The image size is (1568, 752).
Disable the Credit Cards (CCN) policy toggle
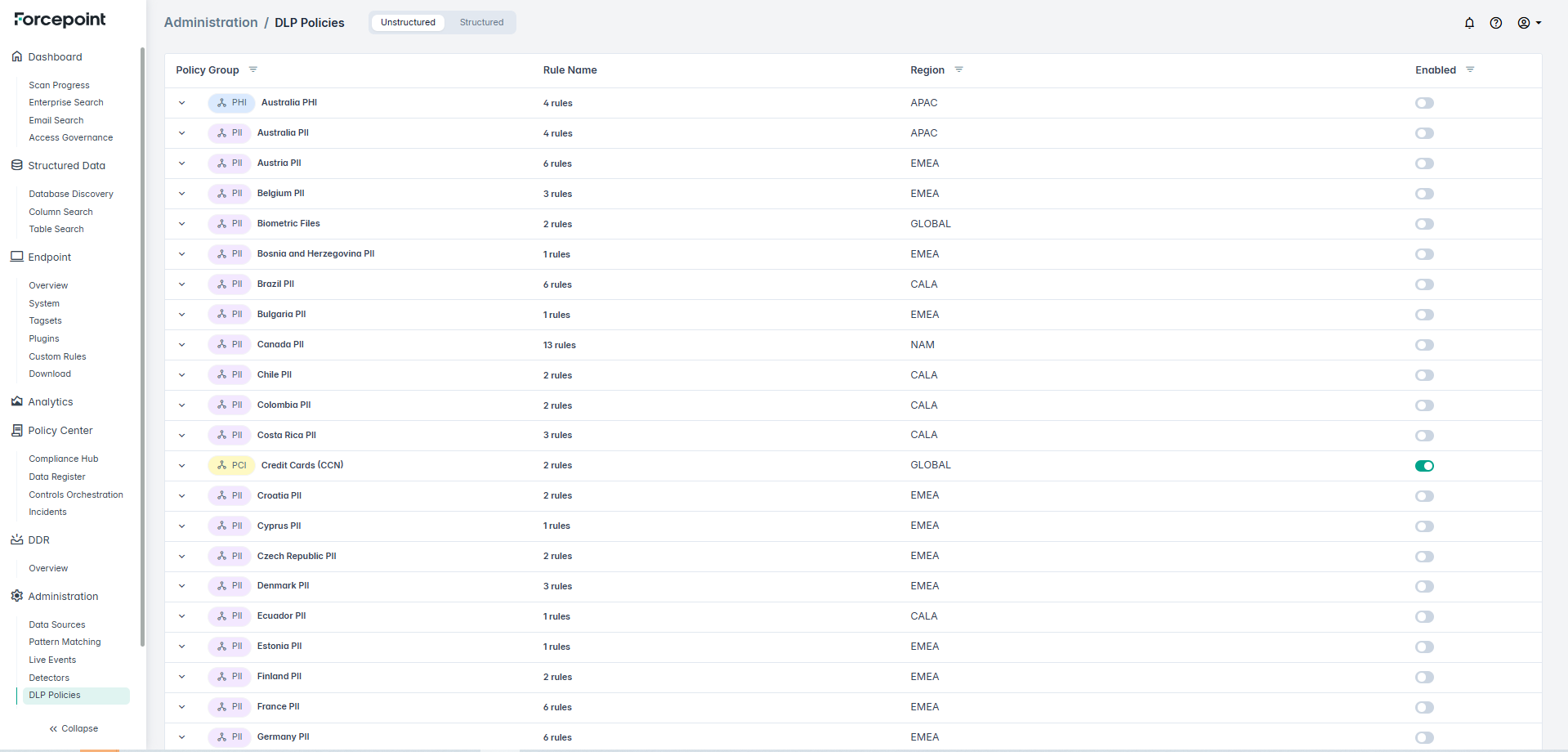coord(1424,466)
